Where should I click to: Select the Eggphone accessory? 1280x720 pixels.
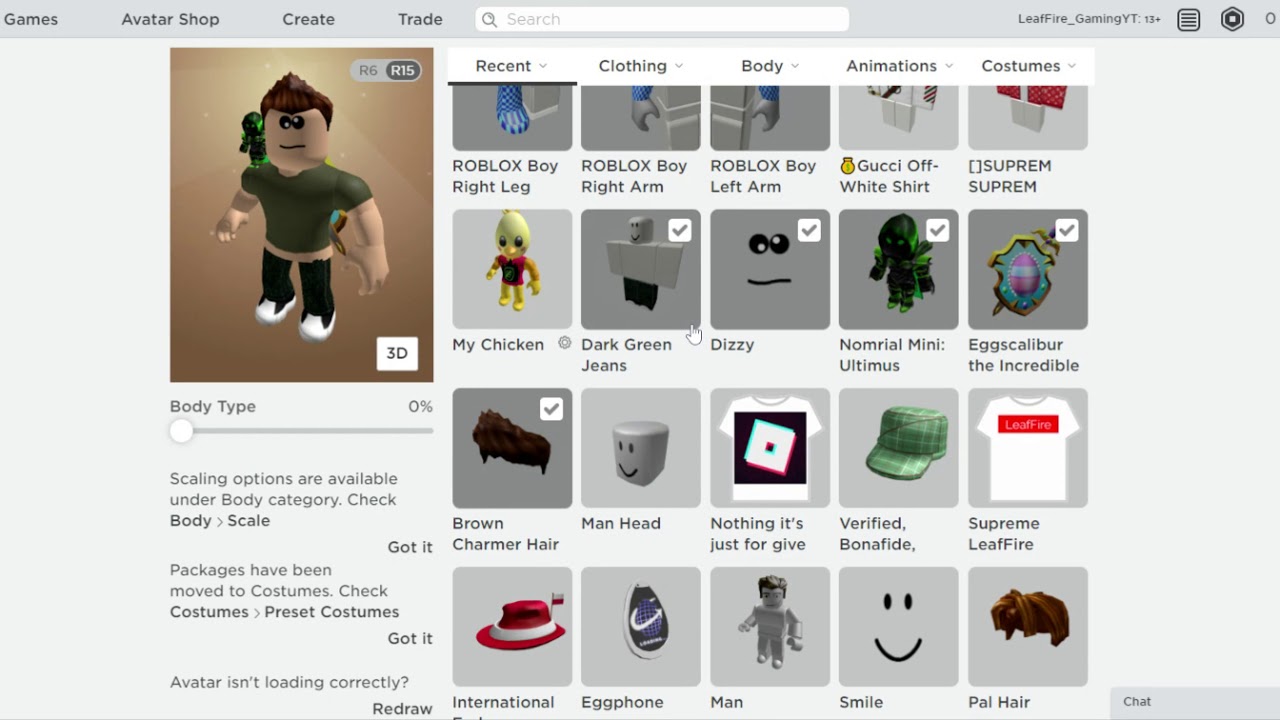pyautogui.click(x=641, y=627)
